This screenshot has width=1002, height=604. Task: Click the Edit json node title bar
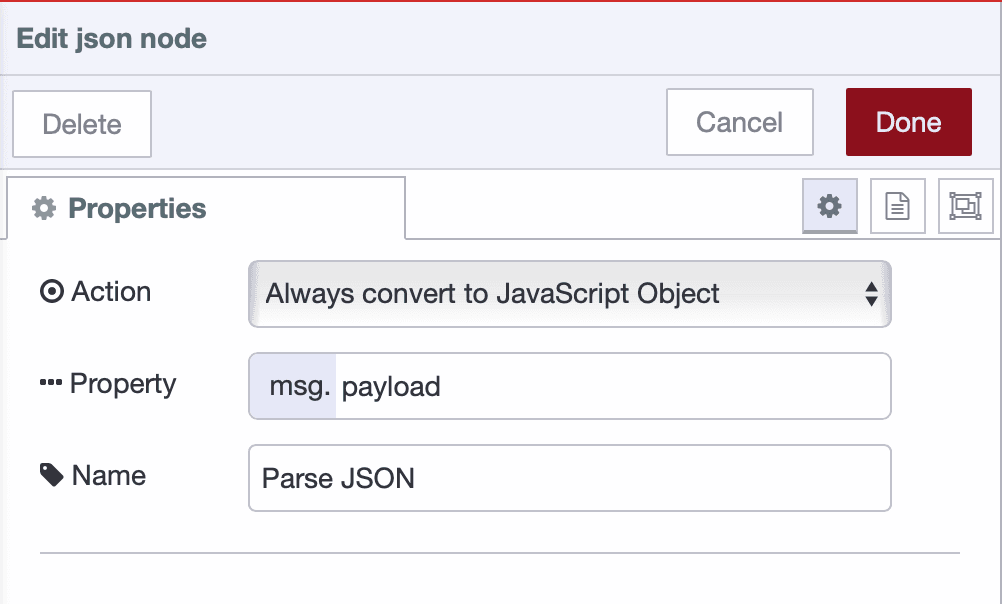pos(112,37)
